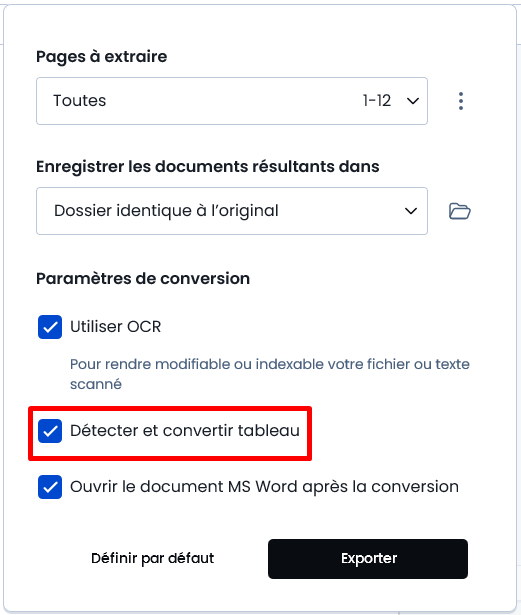This screenshot has height=615, width=521.
Task: Click the open folder browse icon
Action: pyautogui.click(x=459, y=211)
